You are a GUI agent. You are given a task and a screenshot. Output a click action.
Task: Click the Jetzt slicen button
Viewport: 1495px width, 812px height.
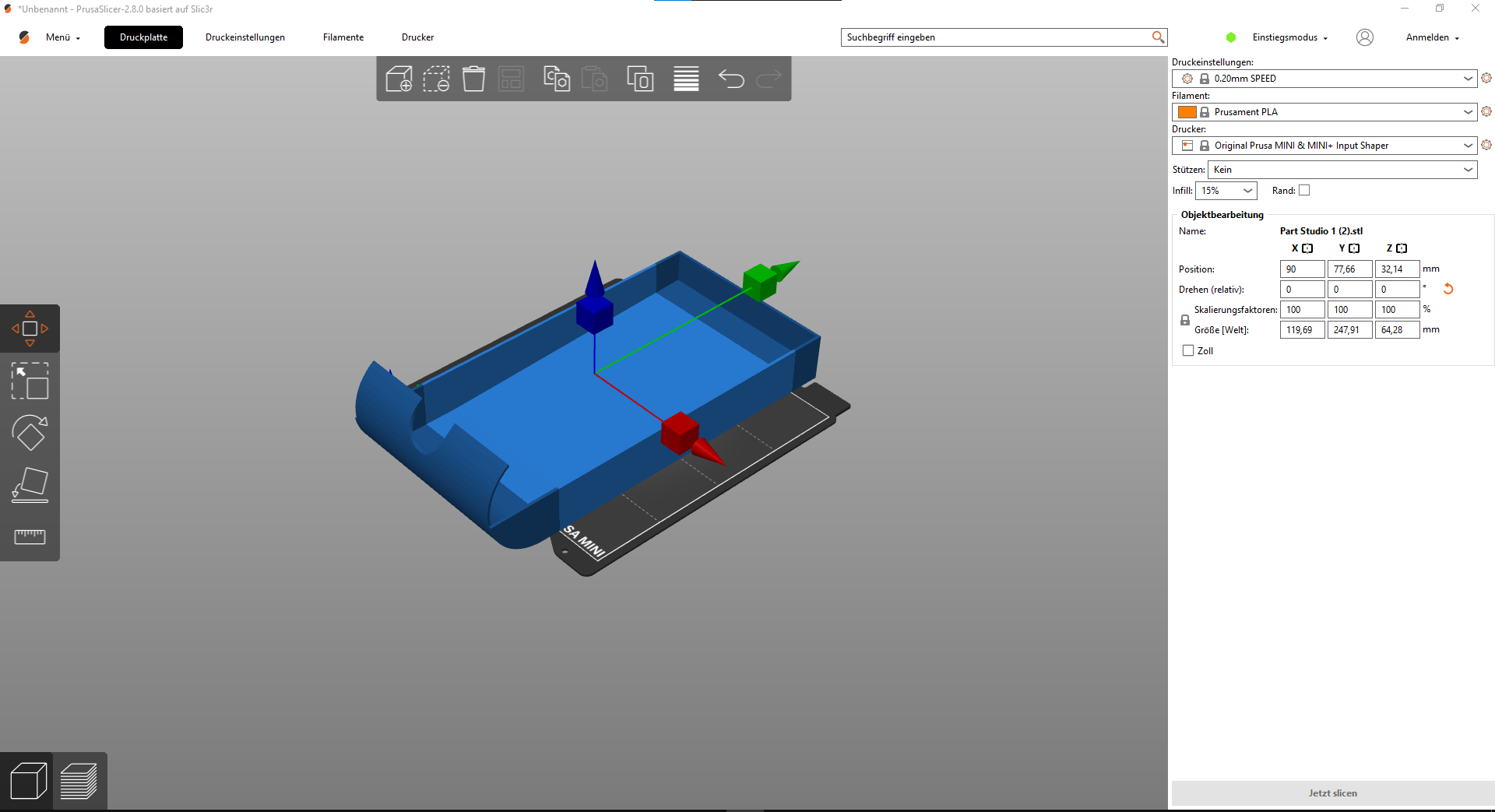(x=1332, y=793)
